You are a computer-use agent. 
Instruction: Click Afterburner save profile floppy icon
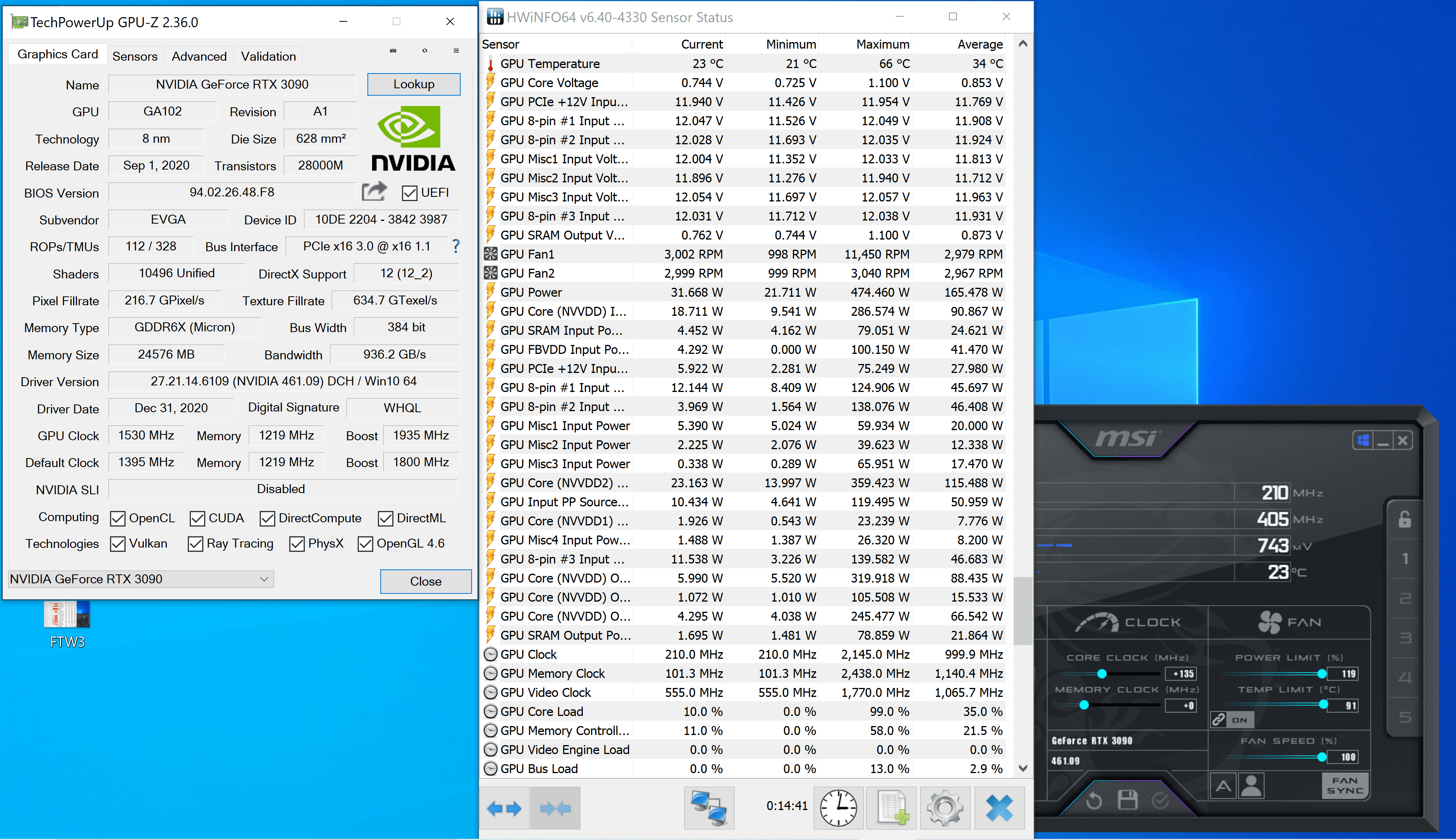pos(1127,800)
